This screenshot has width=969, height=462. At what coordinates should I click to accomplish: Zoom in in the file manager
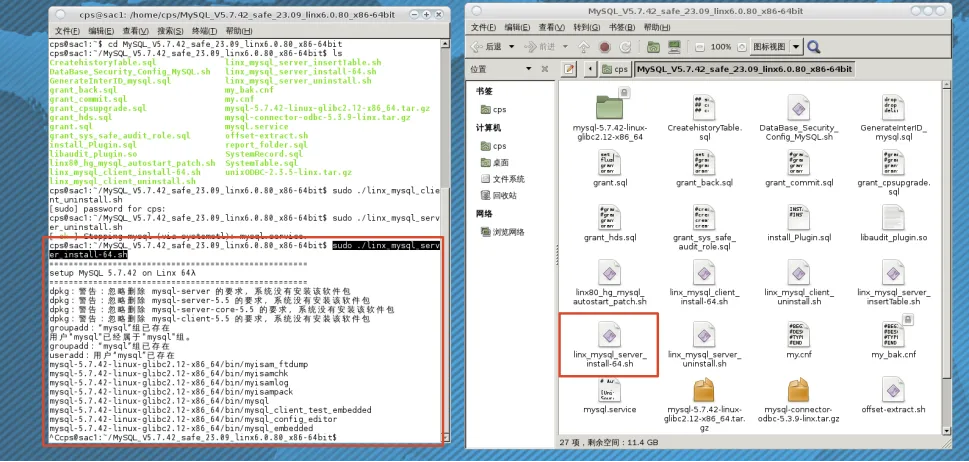[x=742, y=47]
